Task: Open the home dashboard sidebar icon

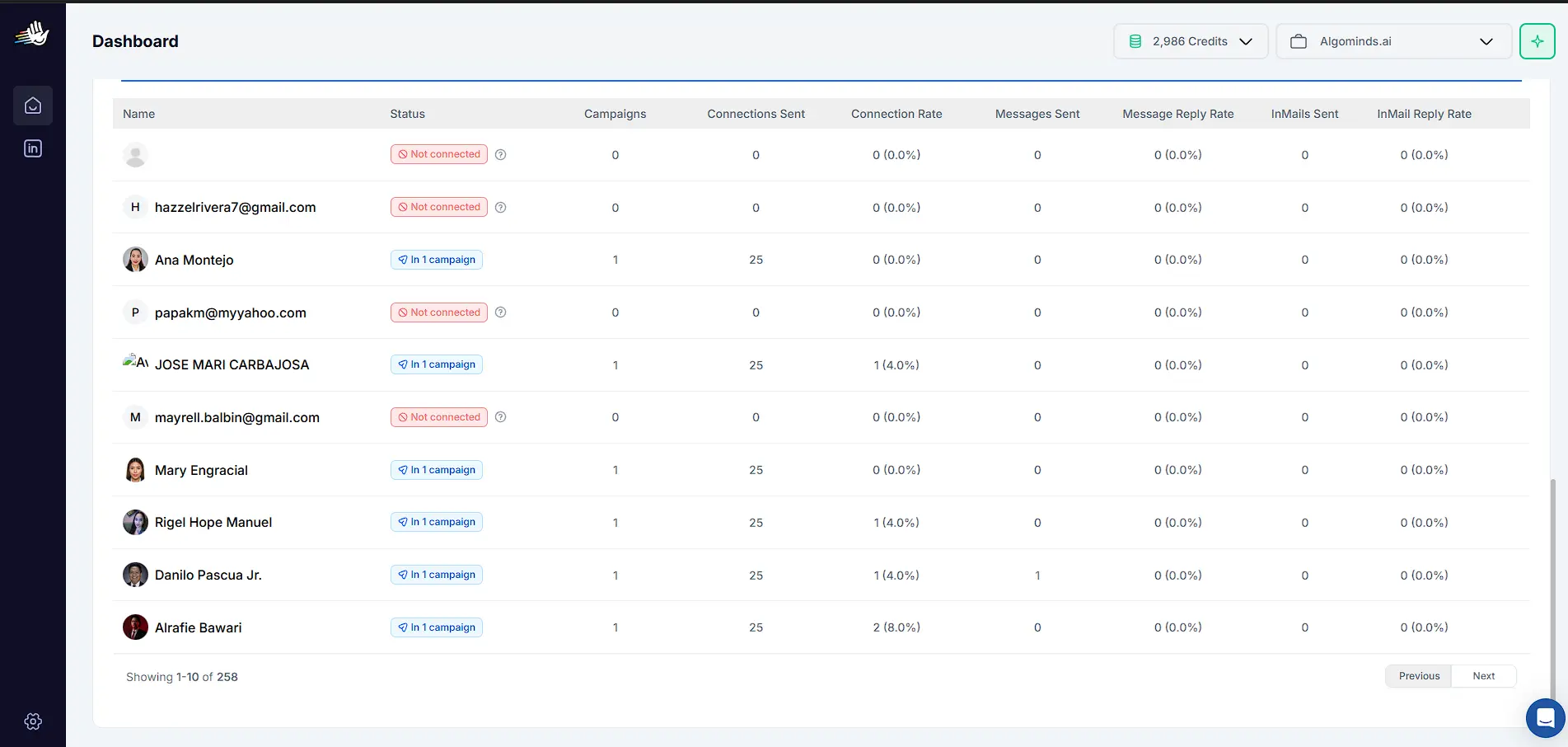Action: [x=33, y=106]
